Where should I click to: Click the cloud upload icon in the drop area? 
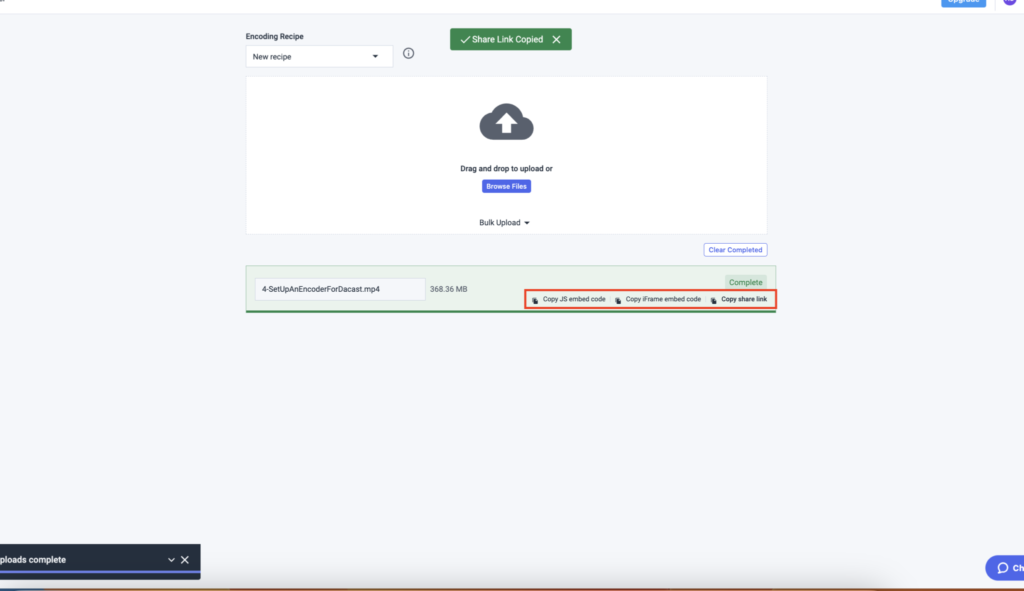(x=506, y=120)
